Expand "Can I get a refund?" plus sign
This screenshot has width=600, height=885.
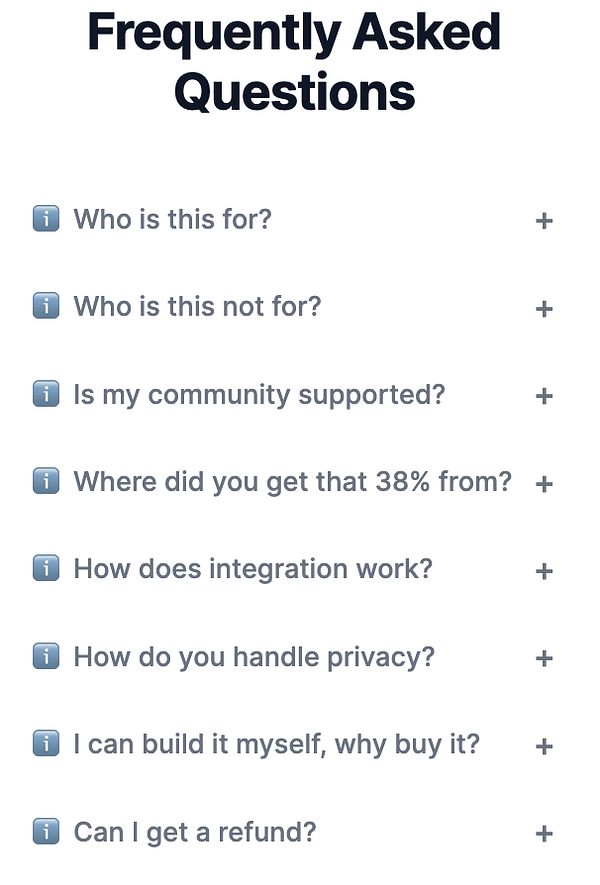click(544, 834)
